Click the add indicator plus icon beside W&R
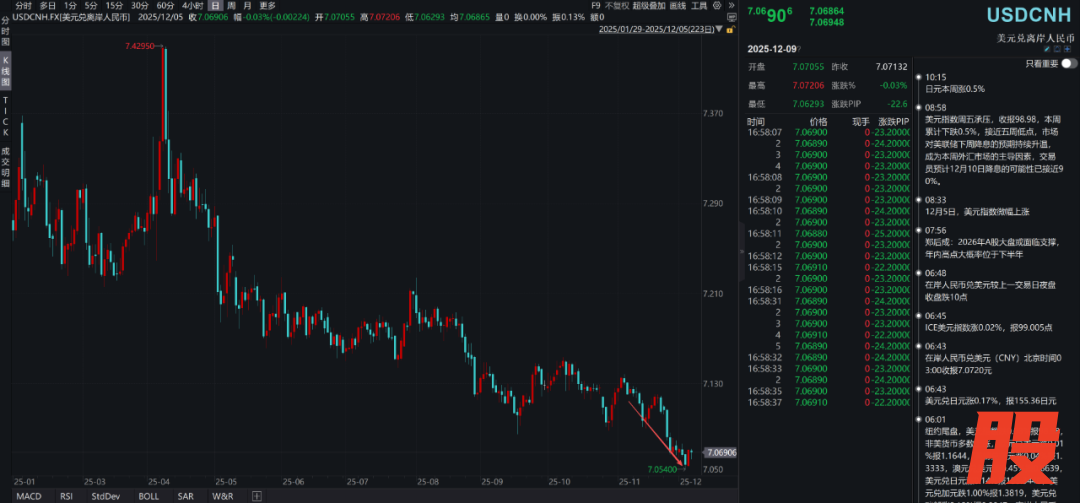The height and width of the screenshot is (503, 1080). pos(256,496)
